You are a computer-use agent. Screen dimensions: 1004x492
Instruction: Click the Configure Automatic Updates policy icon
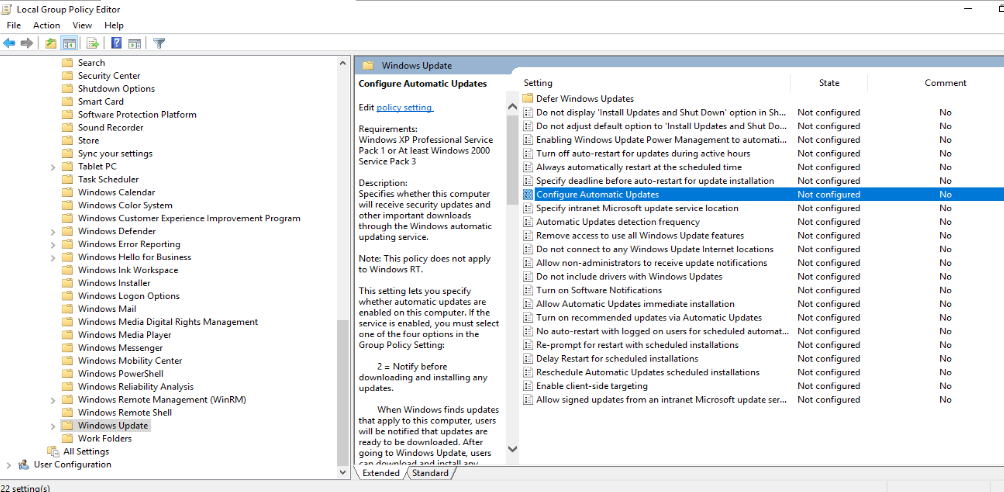point(528,195)
